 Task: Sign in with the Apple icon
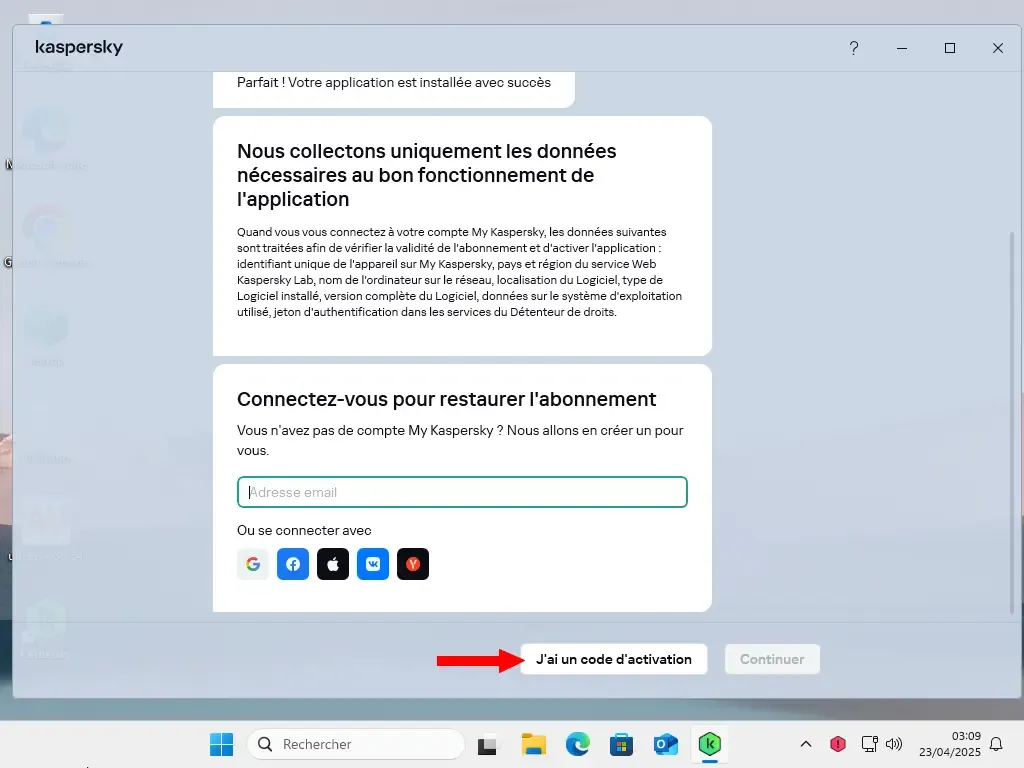click(333, 564)
